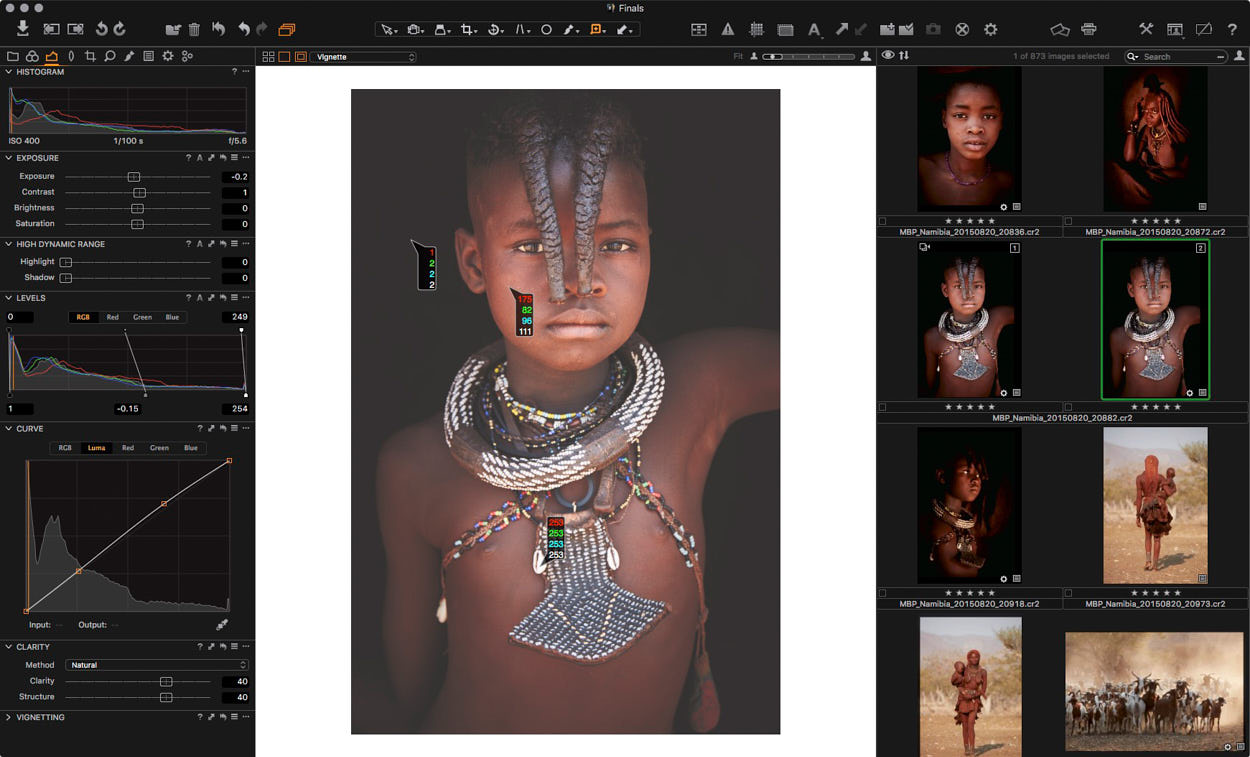The width and height of the screenshot is (1250, 757).
Task: Select the RGB tab in Curve panel
Action: coord(65,448)
